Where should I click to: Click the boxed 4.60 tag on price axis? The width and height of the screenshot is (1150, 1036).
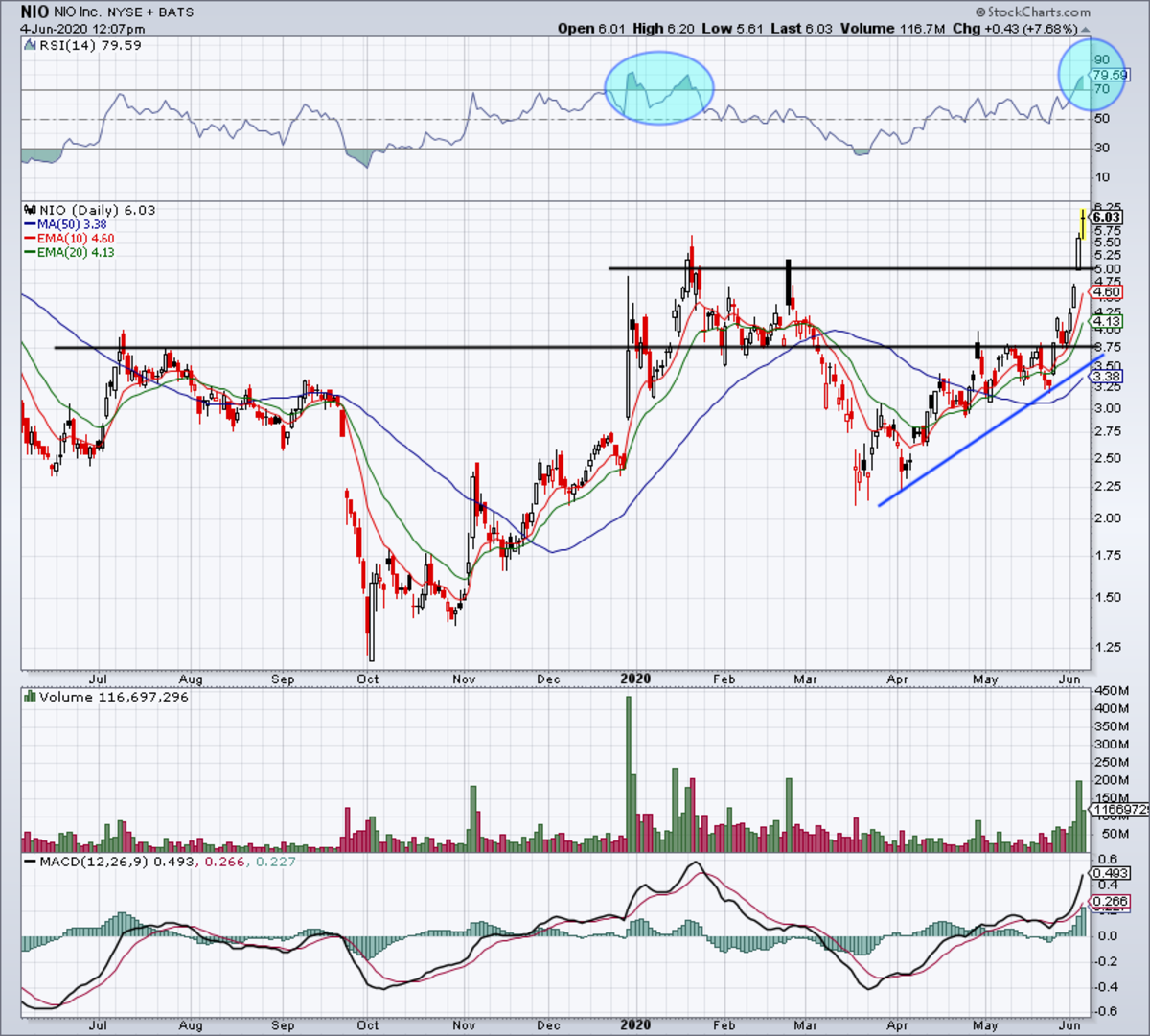click(x=1107, y=292)
